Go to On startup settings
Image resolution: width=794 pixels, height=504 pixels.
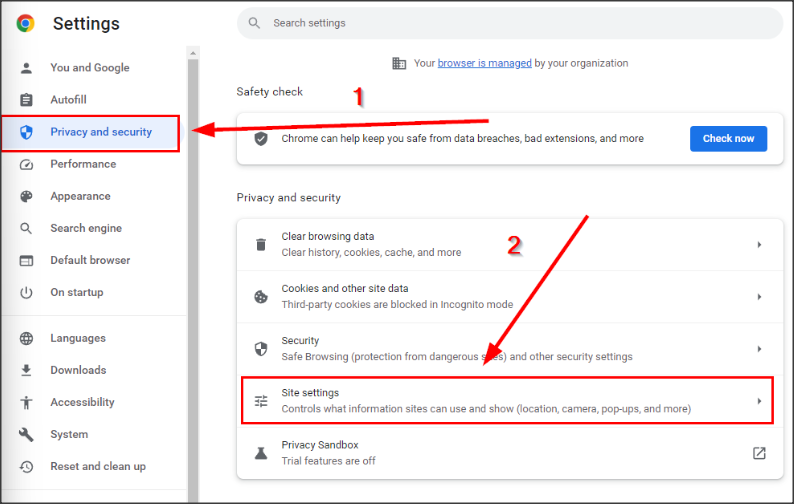77,292
